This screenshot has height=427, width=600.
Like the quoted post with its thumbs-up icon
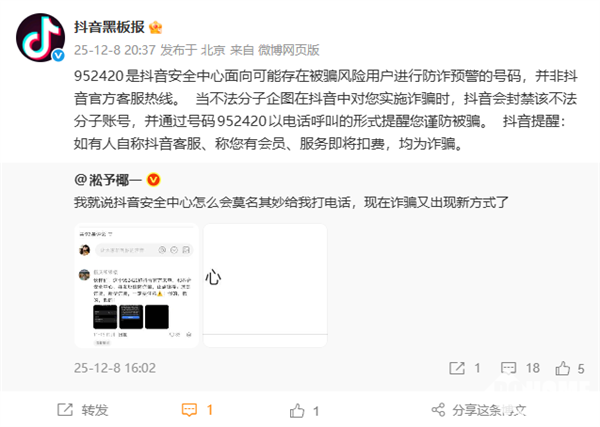click(x=562, y=368)
